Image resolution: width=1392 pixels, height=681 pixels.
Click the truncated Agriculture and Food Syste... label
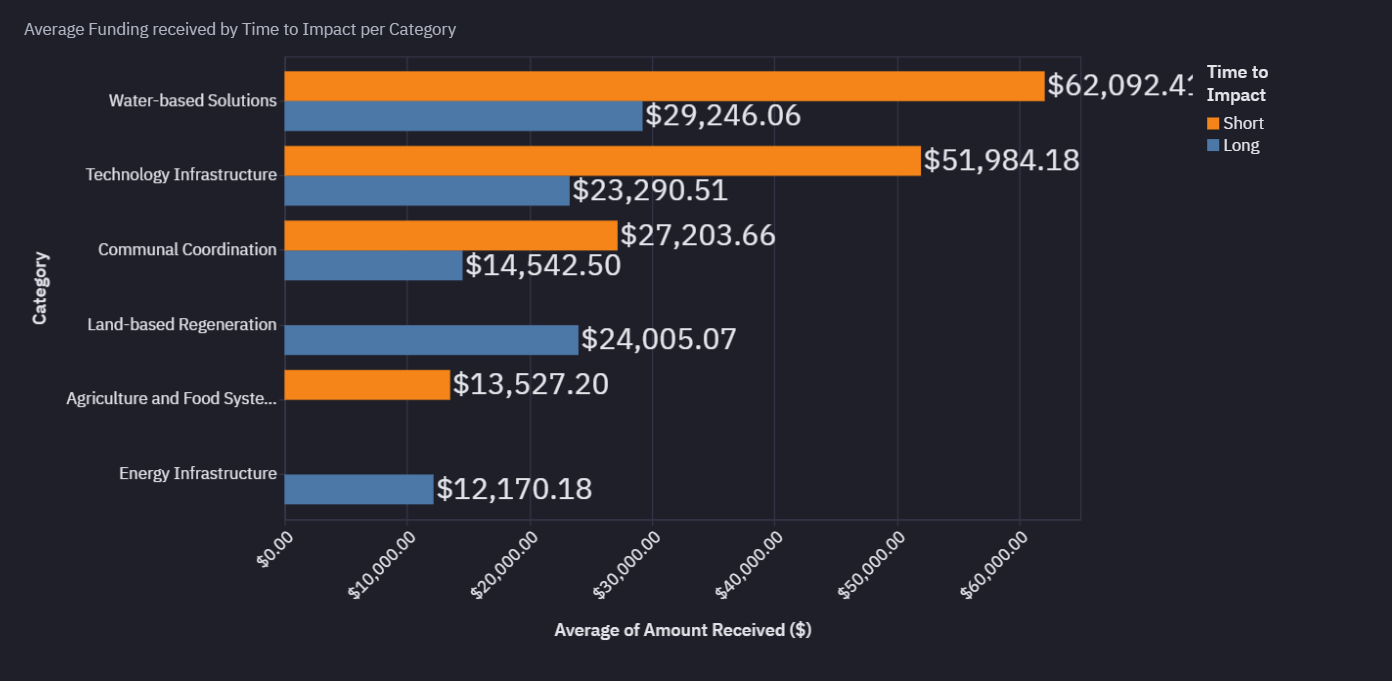(x=171, y=398)
